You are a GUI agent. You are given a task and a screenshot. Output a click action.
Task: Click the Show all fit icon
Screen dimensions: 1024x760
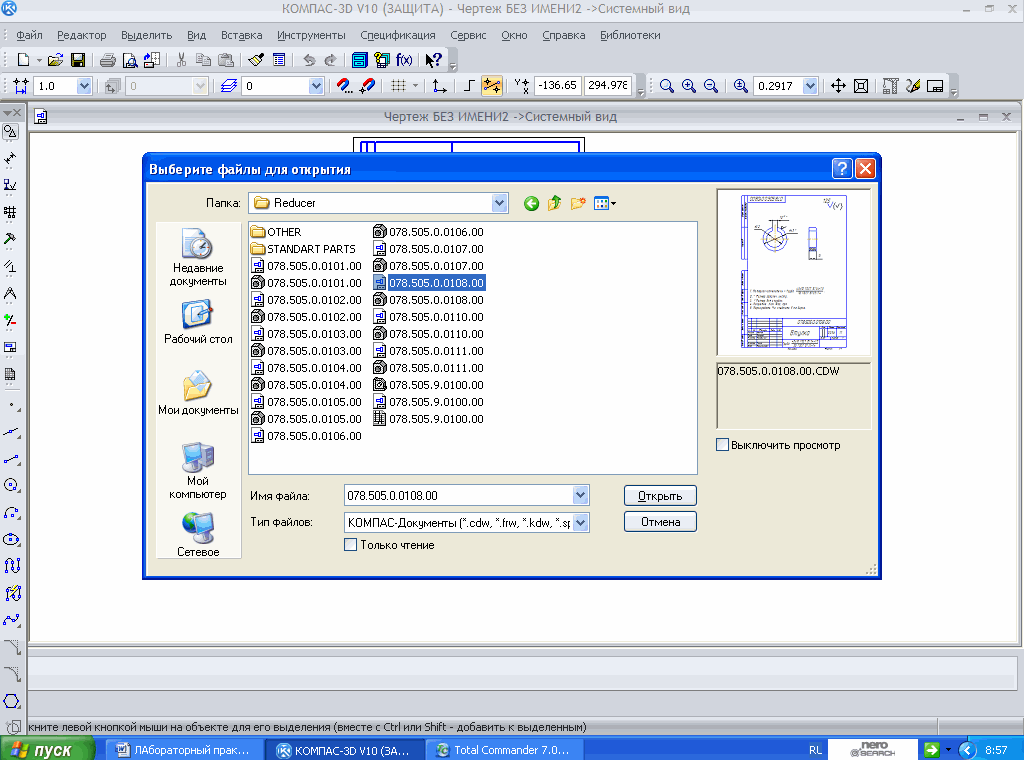coord(861,86)
